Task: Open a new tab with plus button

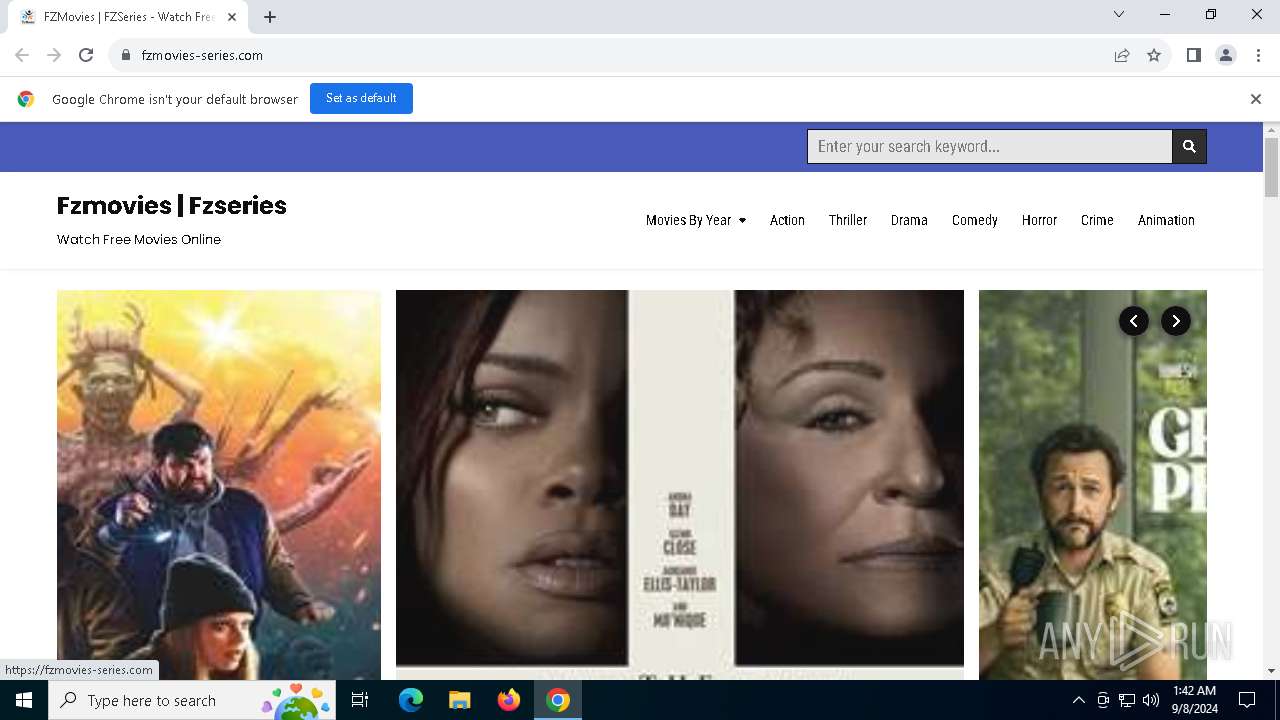Action: coord(270,17)
